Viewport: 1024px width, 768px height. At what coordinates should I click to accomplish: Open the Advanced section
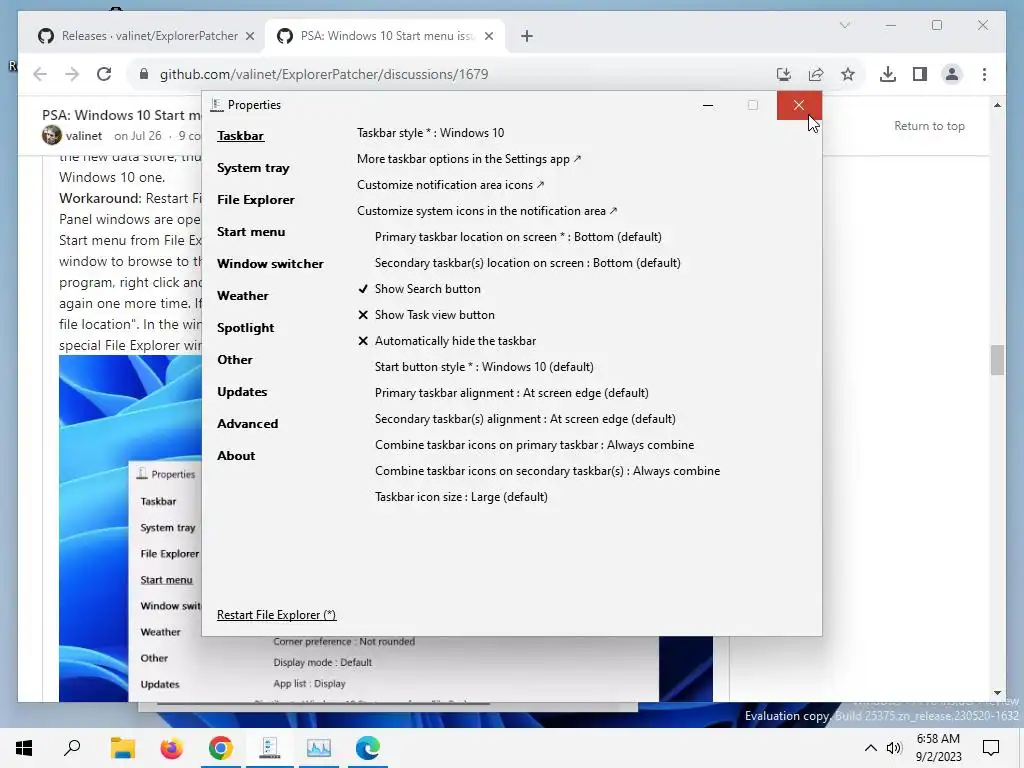point(247,424)
